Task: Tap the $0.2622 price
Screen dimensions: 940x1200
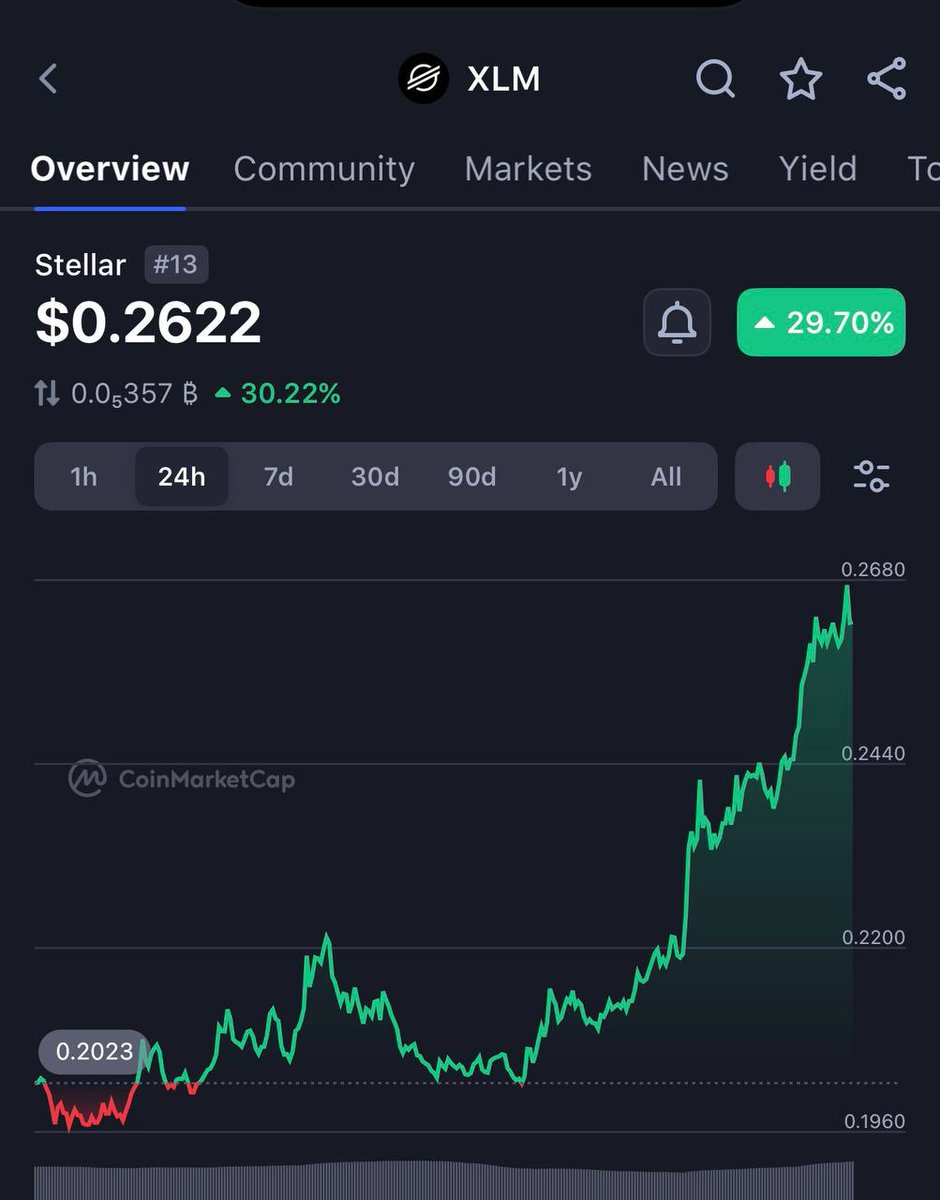Action: point(148,322)
